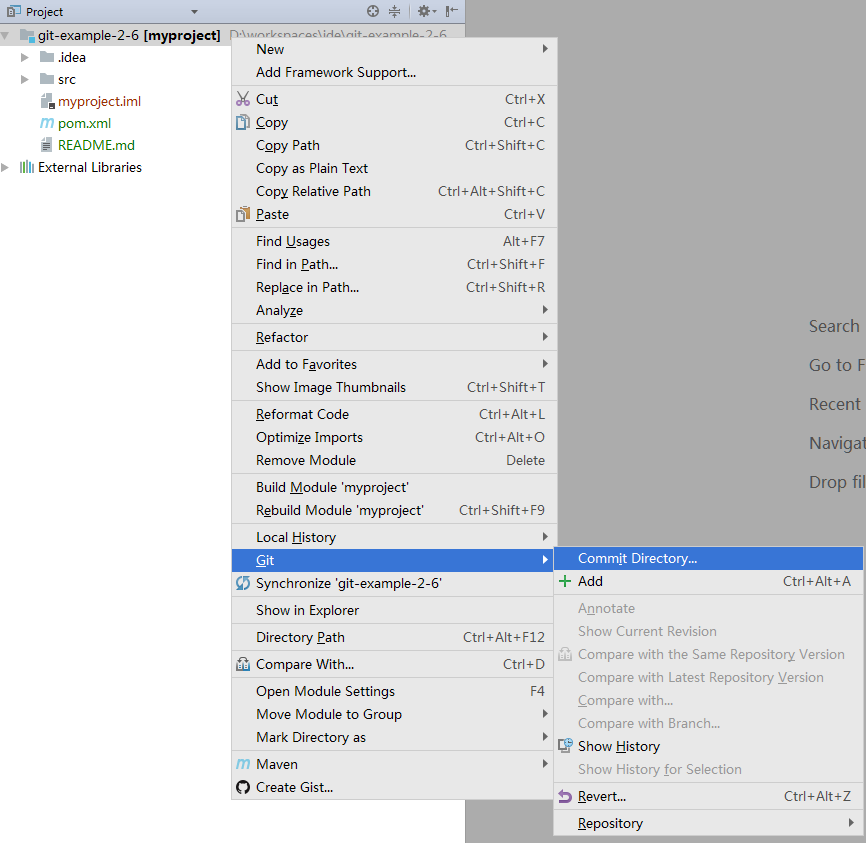
Task: Click the Show History clock icon
Action: click(565, 746)
